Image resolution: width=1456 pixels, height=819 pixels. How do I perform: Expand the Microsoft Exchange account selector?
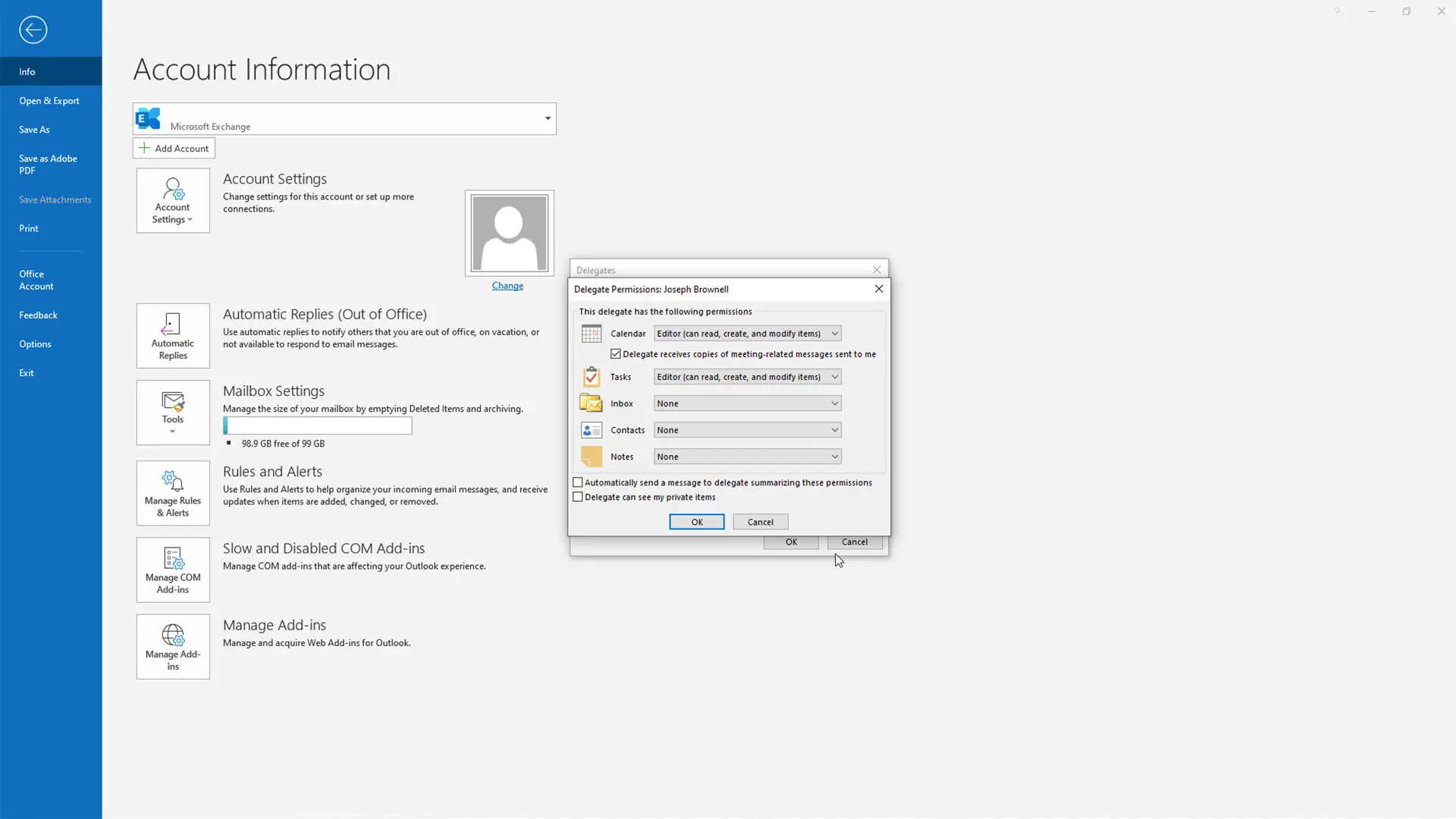(548, 118)
